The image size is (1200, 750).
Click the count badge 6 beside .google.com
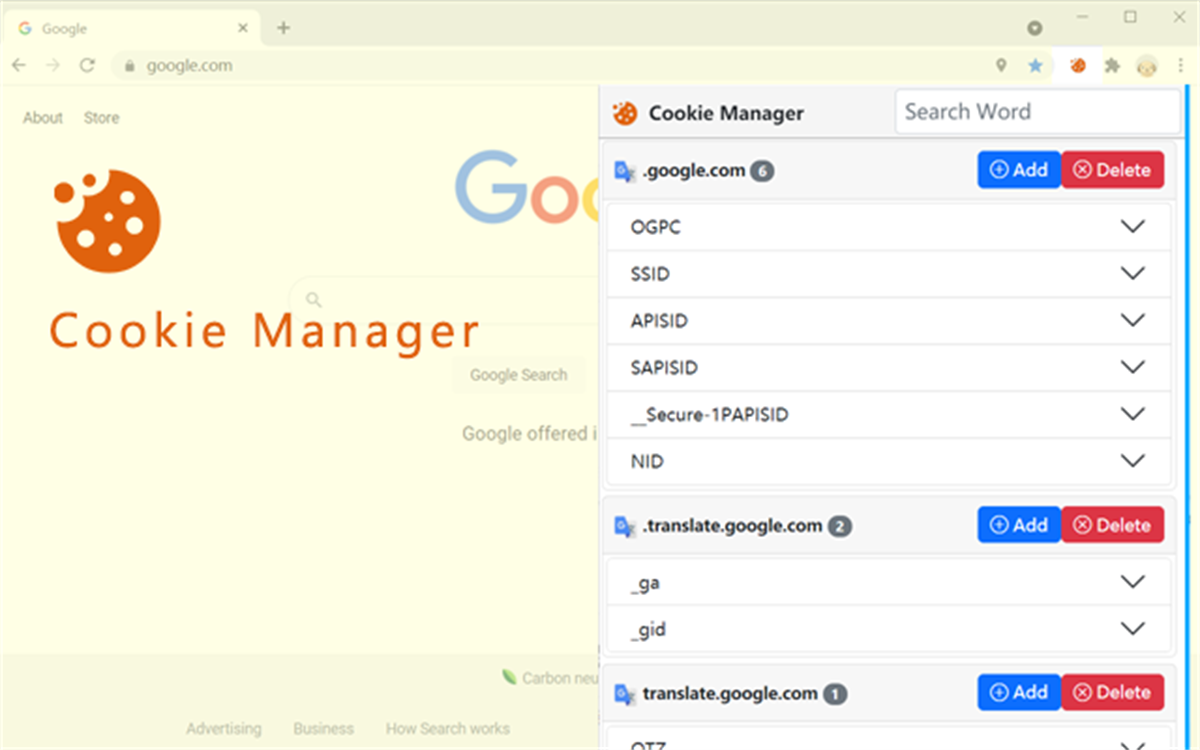(x=763, y=171)
